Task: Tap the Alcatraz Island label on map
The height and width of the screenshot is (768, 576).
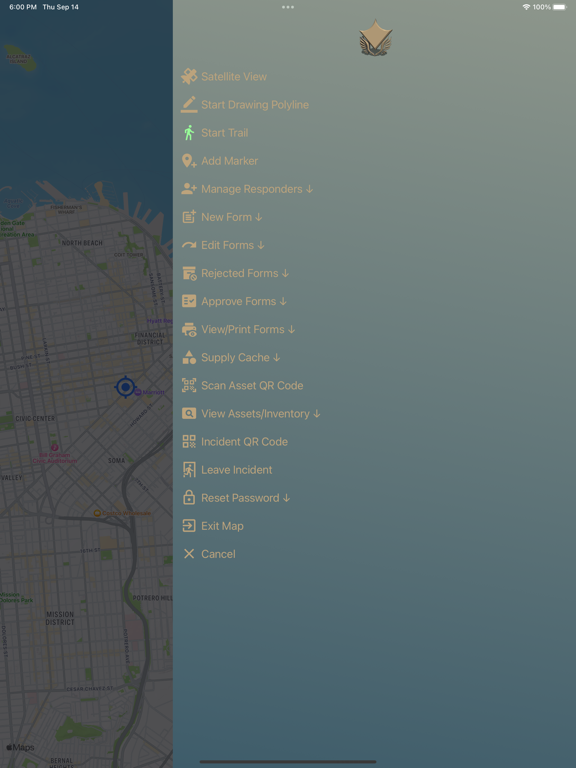Action: 18,59
